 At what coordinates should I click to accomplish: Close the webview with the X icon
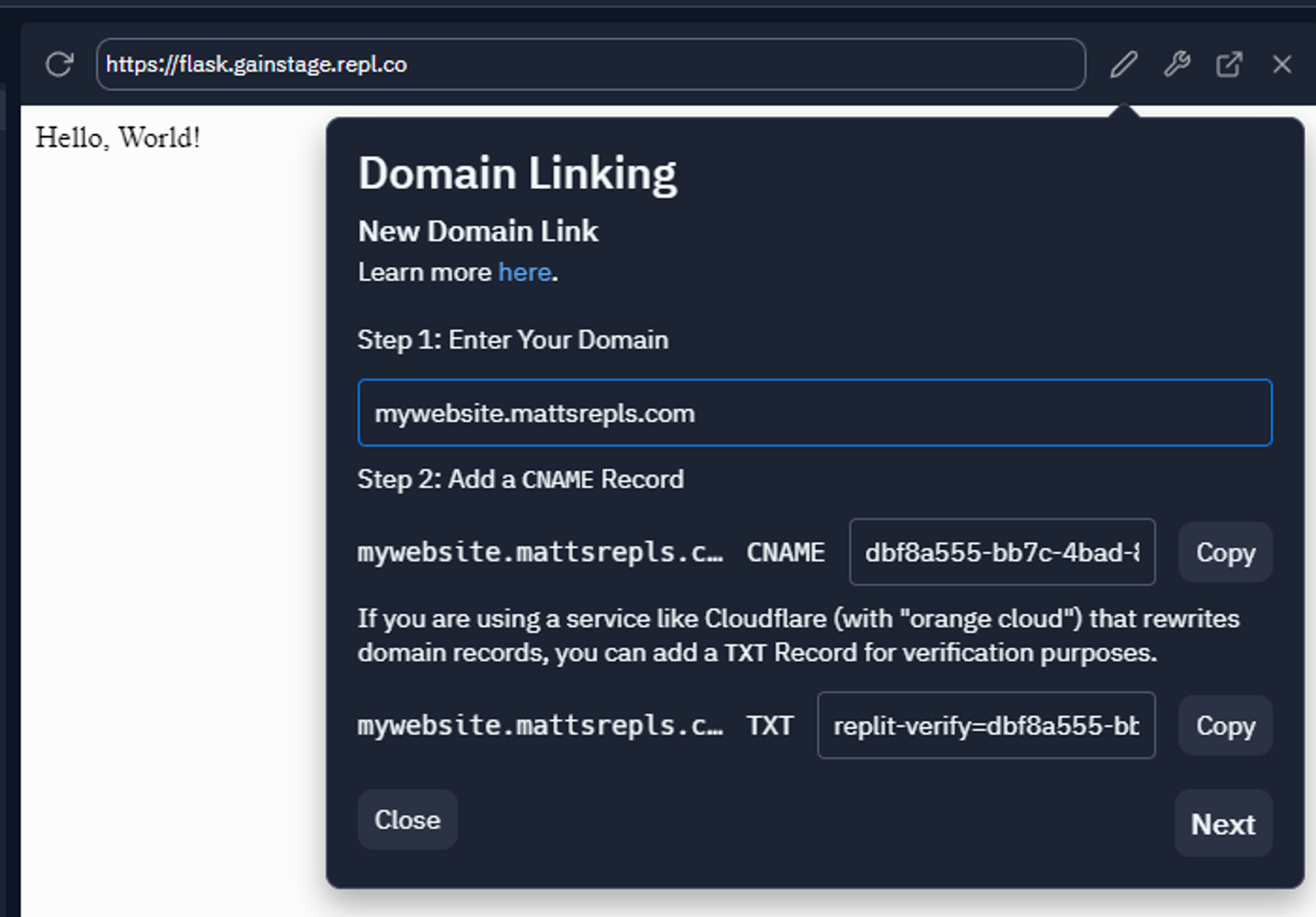(1282, 64)
